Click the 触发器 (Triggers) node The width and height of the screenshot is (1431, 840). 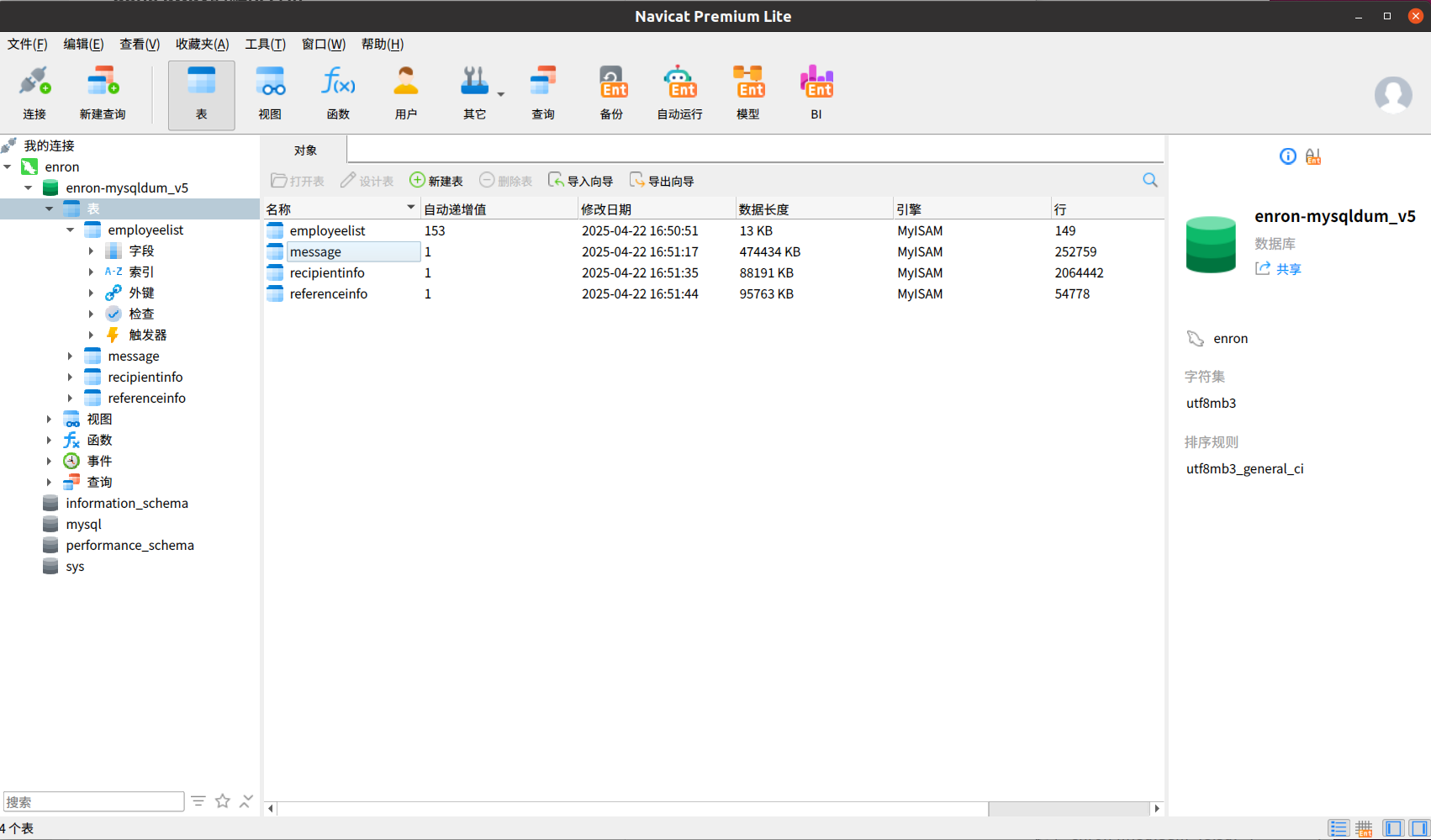tap(147, 335)
